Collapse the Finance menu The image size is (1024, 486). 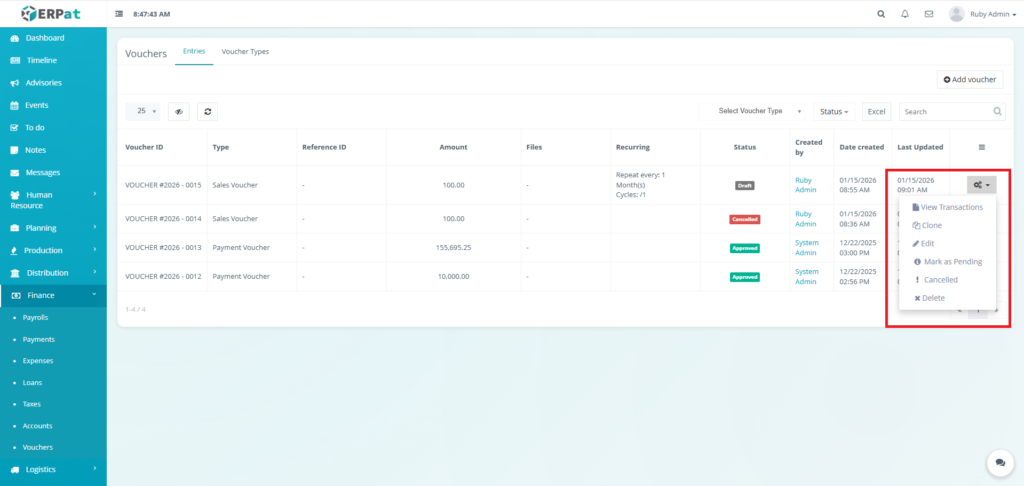point(53,295)
